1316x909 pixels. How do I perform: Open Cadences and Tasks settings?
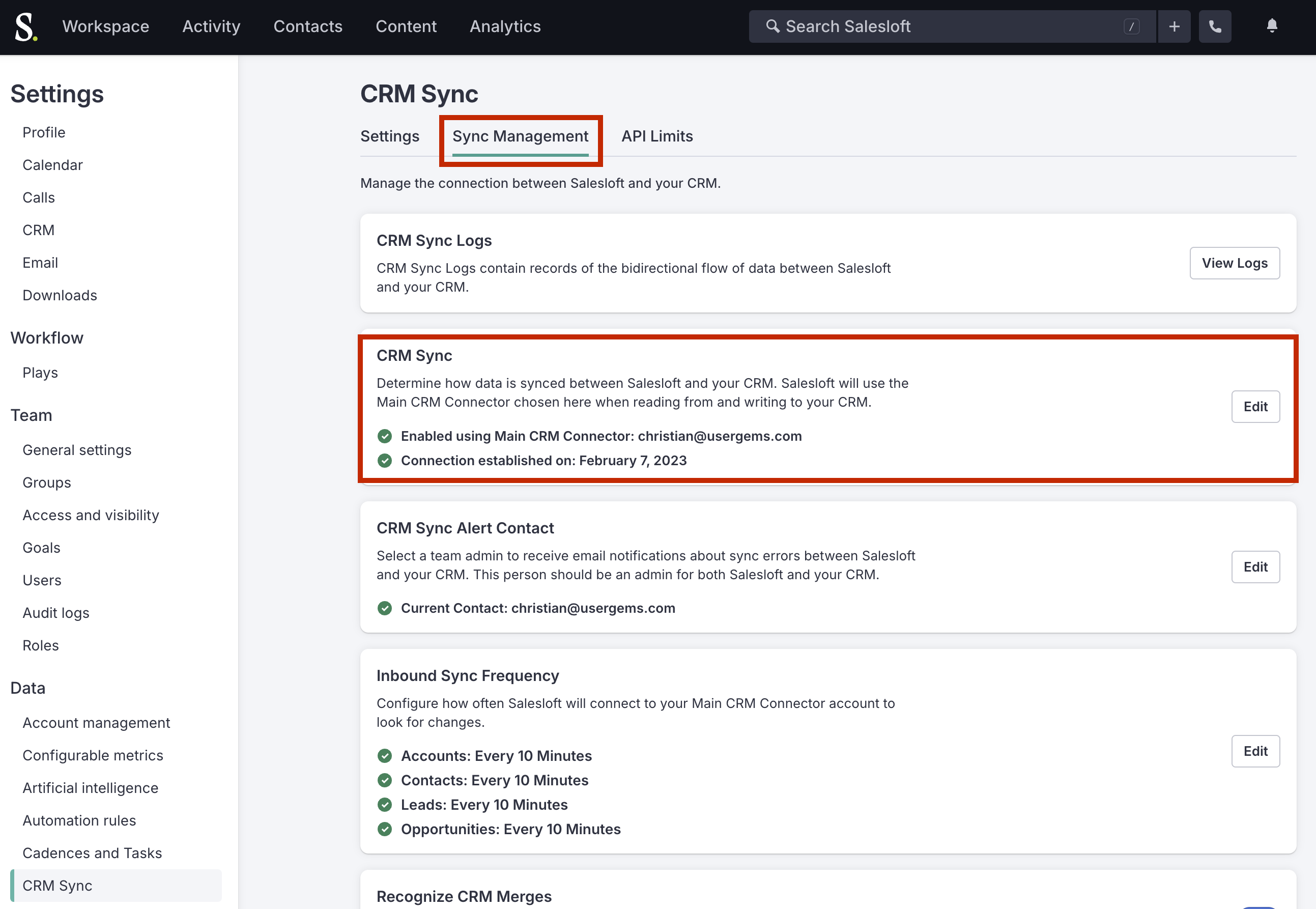click(92, 853)
